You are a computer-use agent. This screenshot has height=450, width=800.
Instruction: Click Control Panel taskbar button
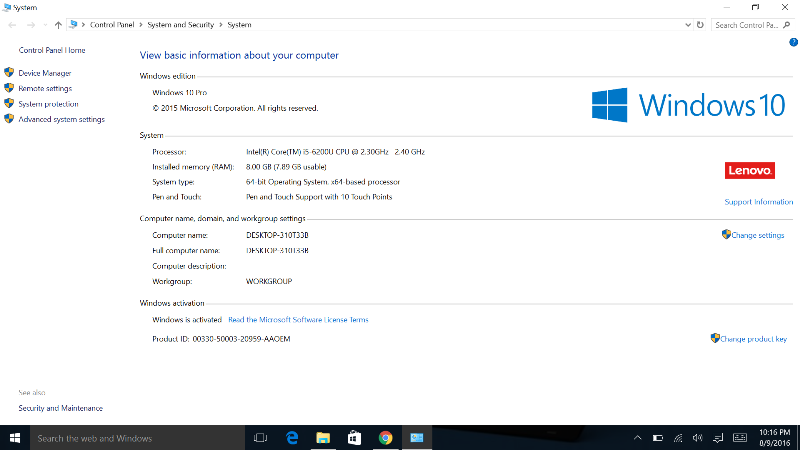click(x=417, y=438)
